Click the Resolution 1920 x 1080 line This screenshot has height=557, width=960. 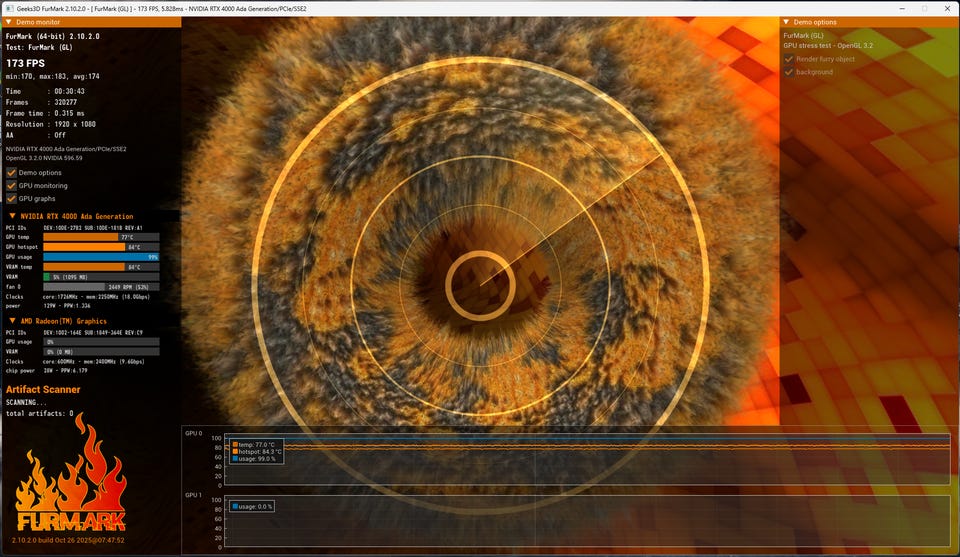click(x=51, y=124)
